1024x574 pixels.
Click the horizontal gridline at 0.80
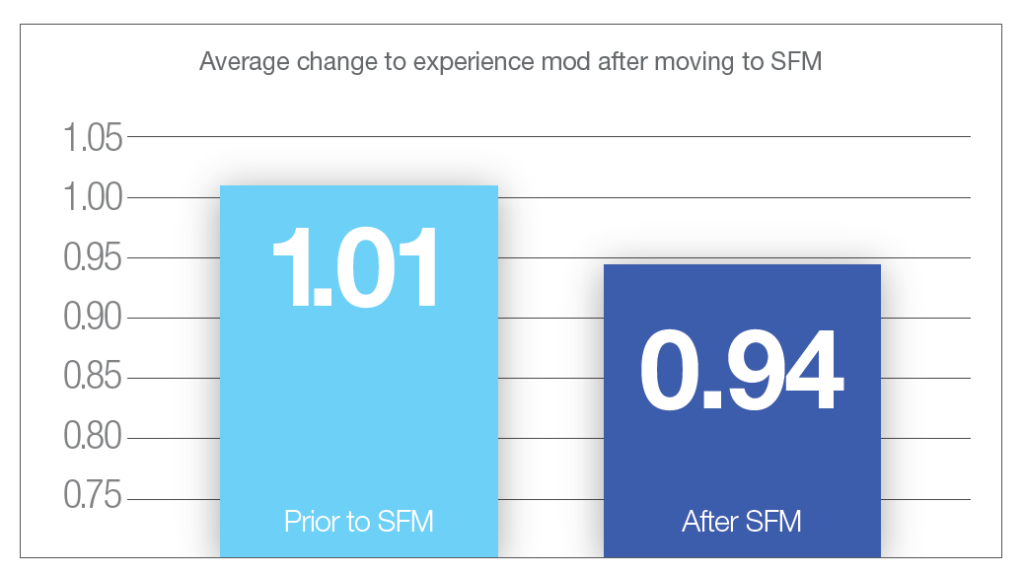point(550,438)
